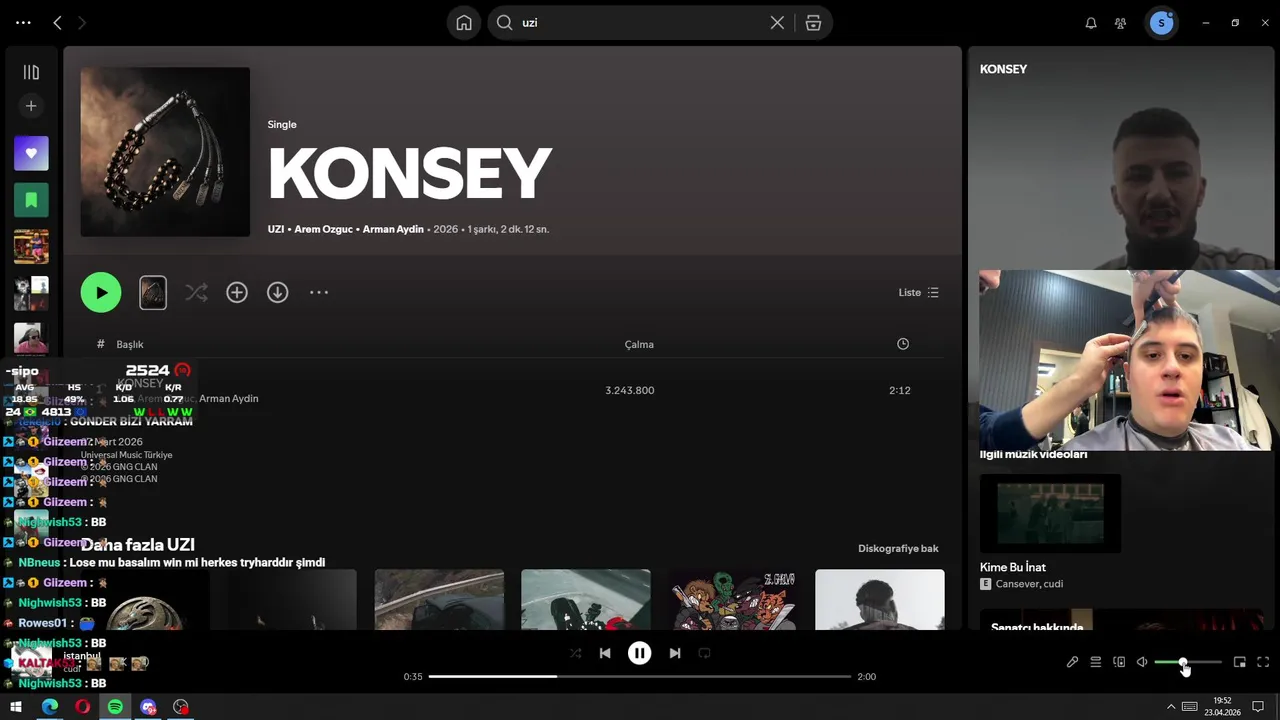Enter full screen mode
Image resolution: width=1280 pixels, height=720 pixels.
pos(1263,662)
